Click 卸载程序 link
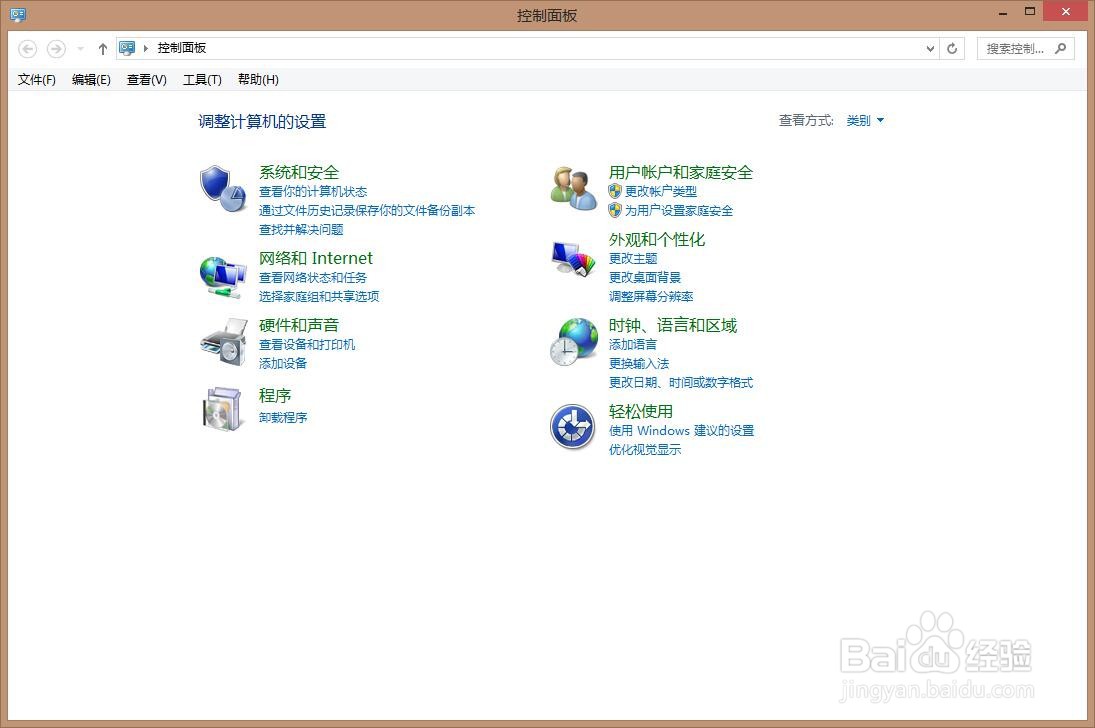The image size is (1095, 728). pyautogui.click(x=283, y=417)
